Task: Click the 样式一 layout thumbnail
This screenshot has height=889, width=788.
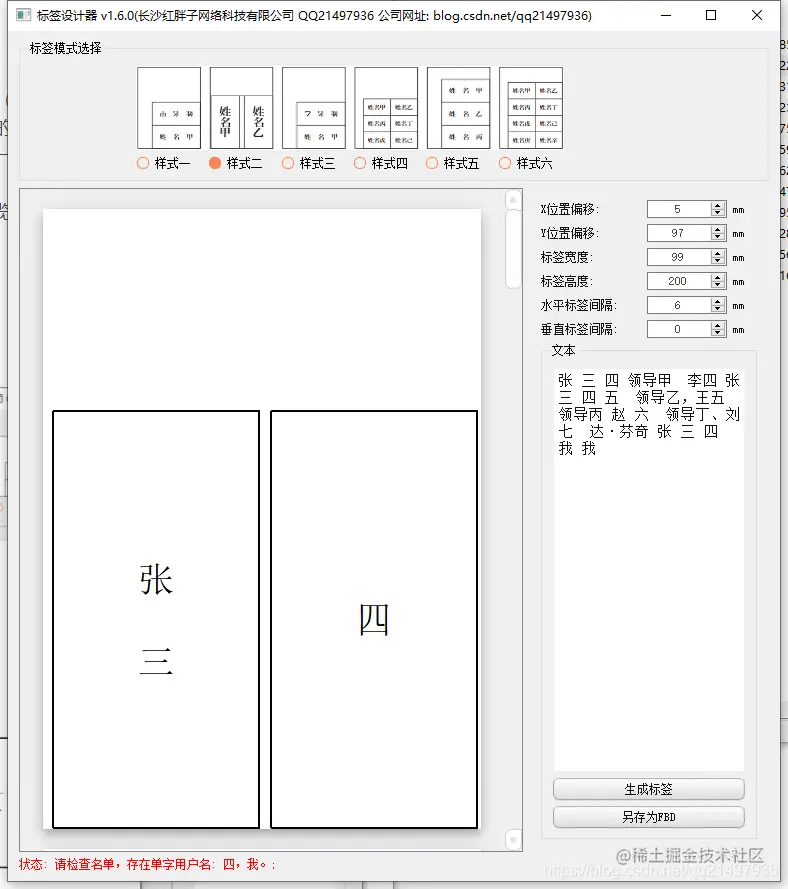Action: (169, 108)
